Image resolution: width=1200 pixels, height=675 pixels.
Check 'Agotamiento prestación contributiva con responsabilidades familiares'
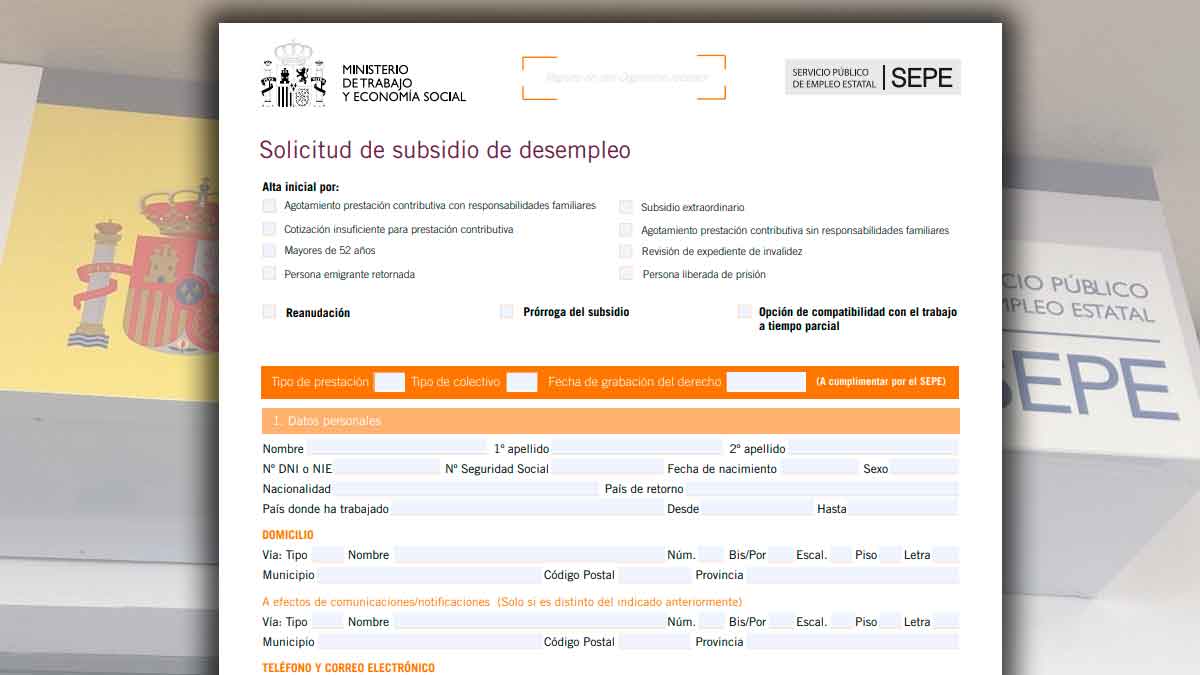coord(269,206)
